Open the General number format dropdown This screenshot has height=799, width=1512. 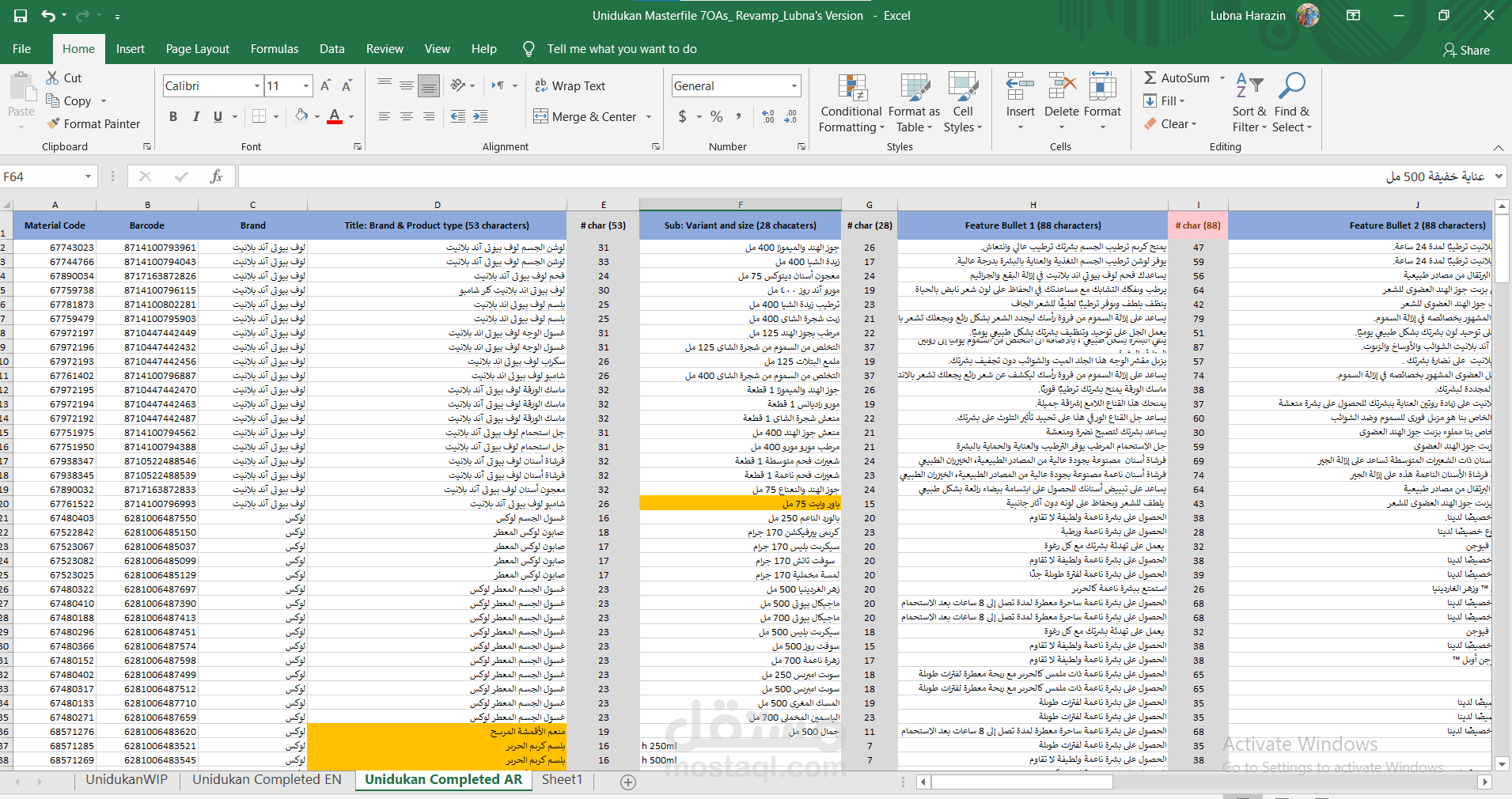[x=794, y=85]
